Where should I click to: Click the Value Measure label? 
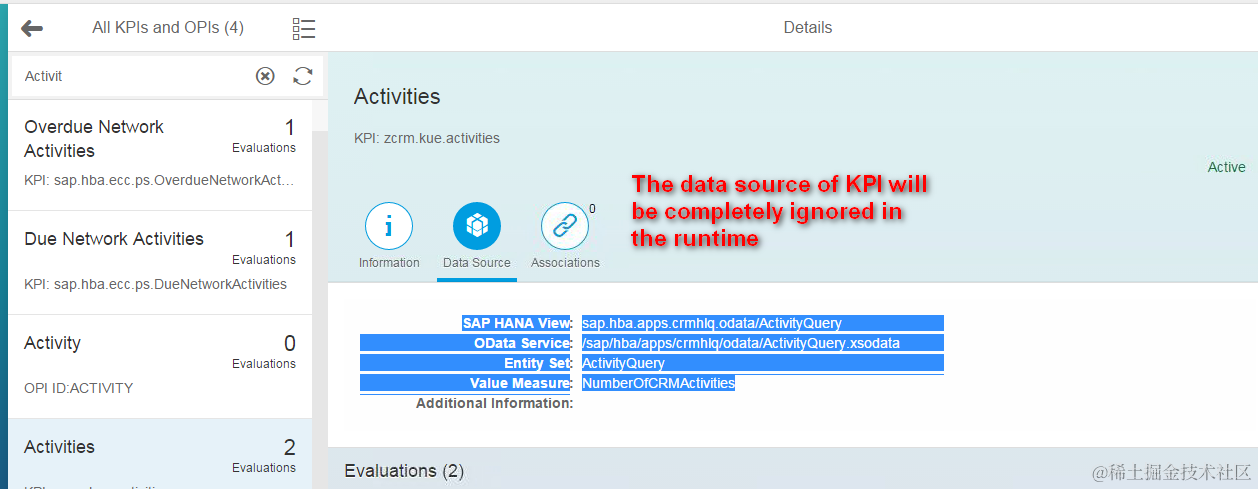point(521,383)
